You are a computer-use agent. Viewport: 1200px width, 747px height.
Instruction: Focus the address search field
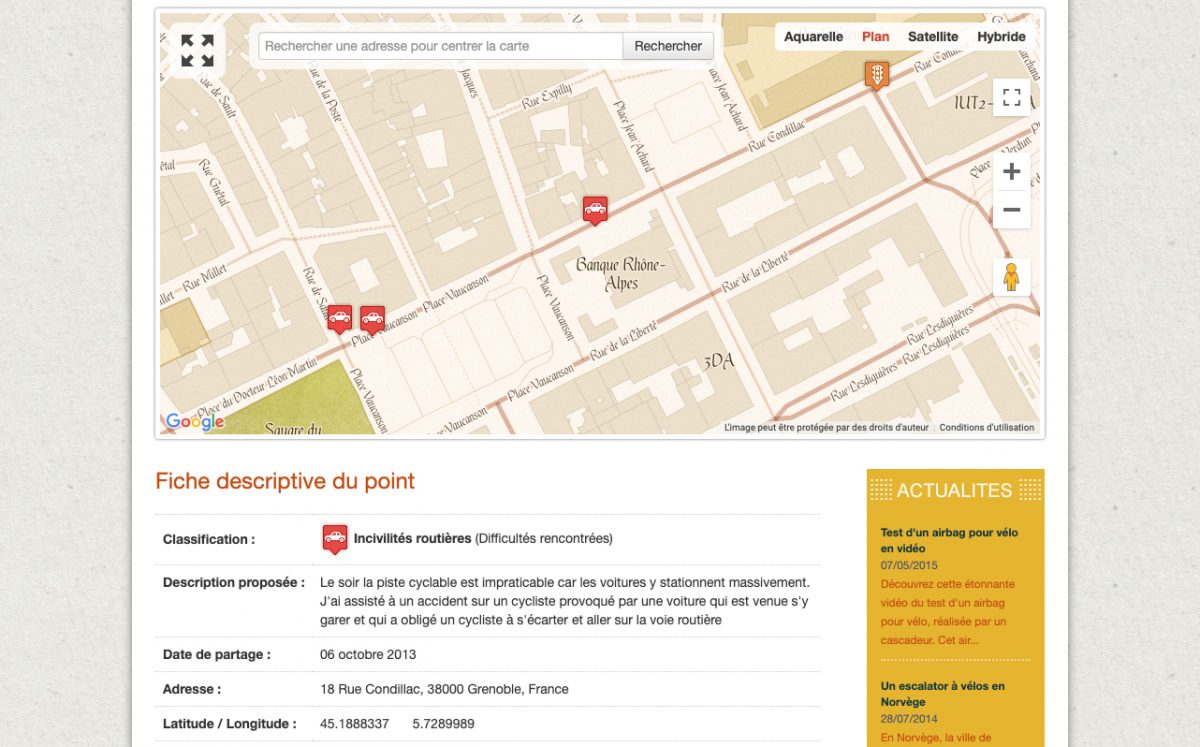[440, 46]
